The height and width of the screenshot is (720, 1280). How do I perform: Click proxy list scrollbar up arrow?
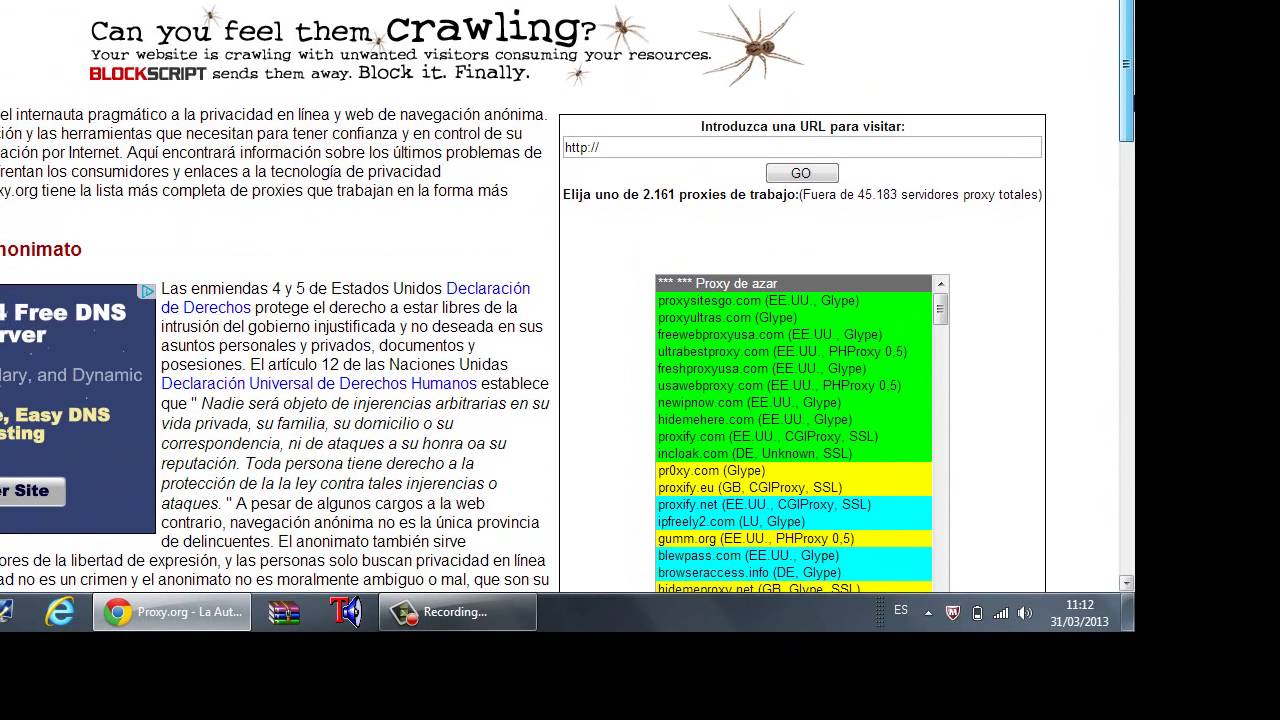(940, 284)
